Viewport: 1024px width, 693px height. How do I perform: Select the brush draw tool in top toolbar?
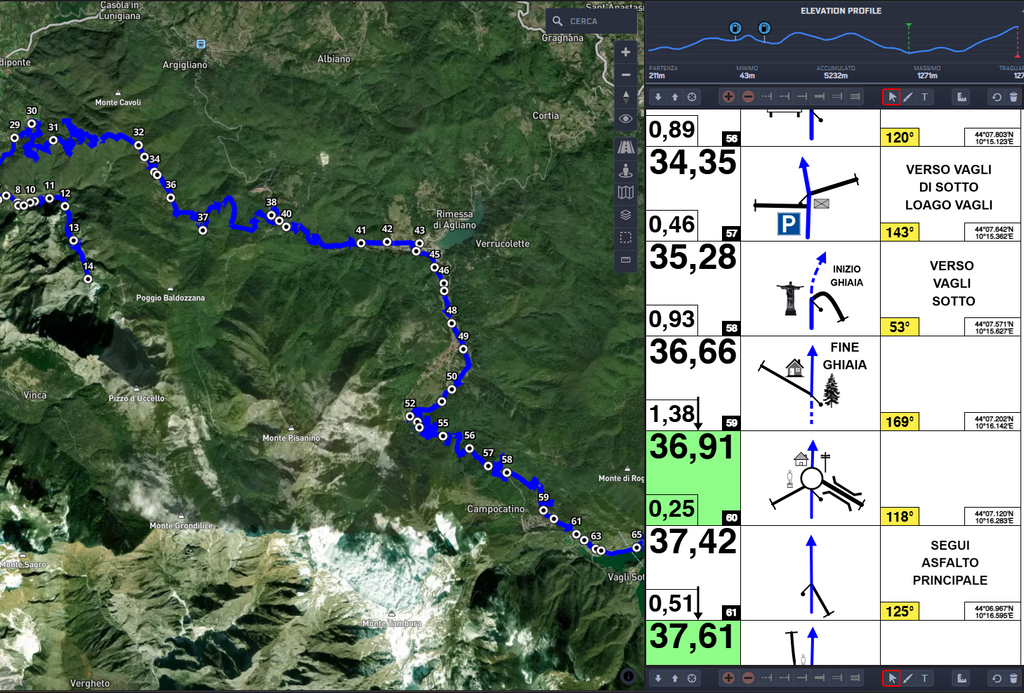coord(908,97)
